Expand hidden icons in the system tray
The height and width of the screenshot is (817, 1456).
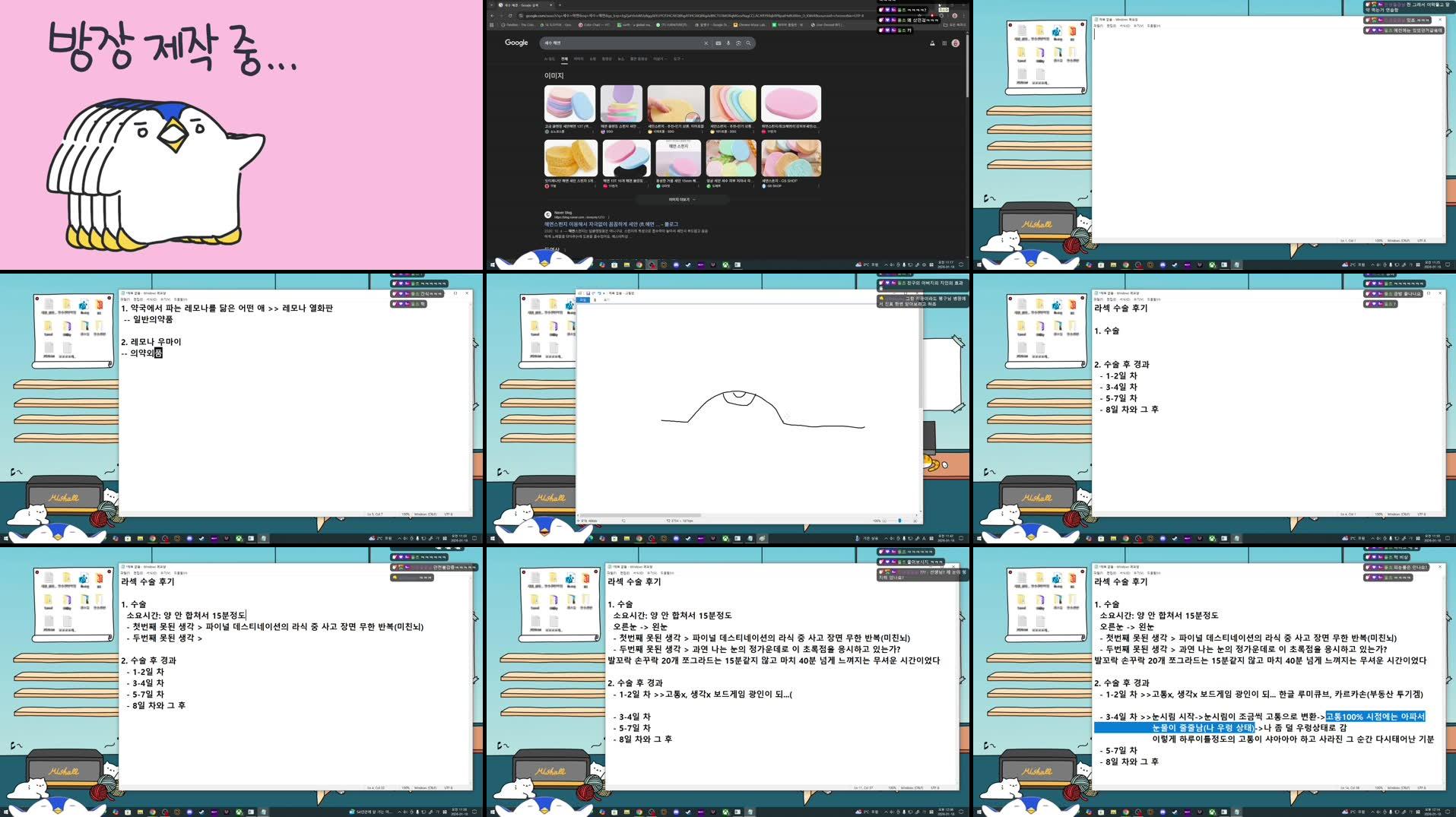click(x=886, y=264)
